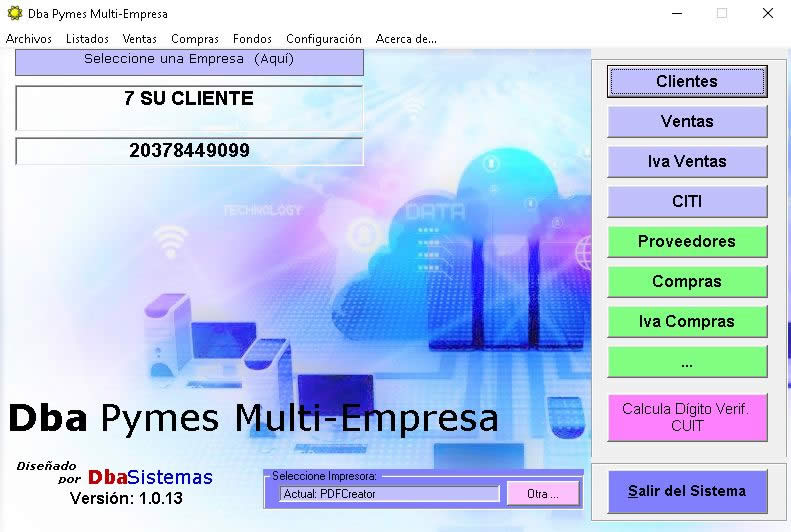791x532 pixels.
Task: Click the Acerca de... menu item
Action: [406, 39]
